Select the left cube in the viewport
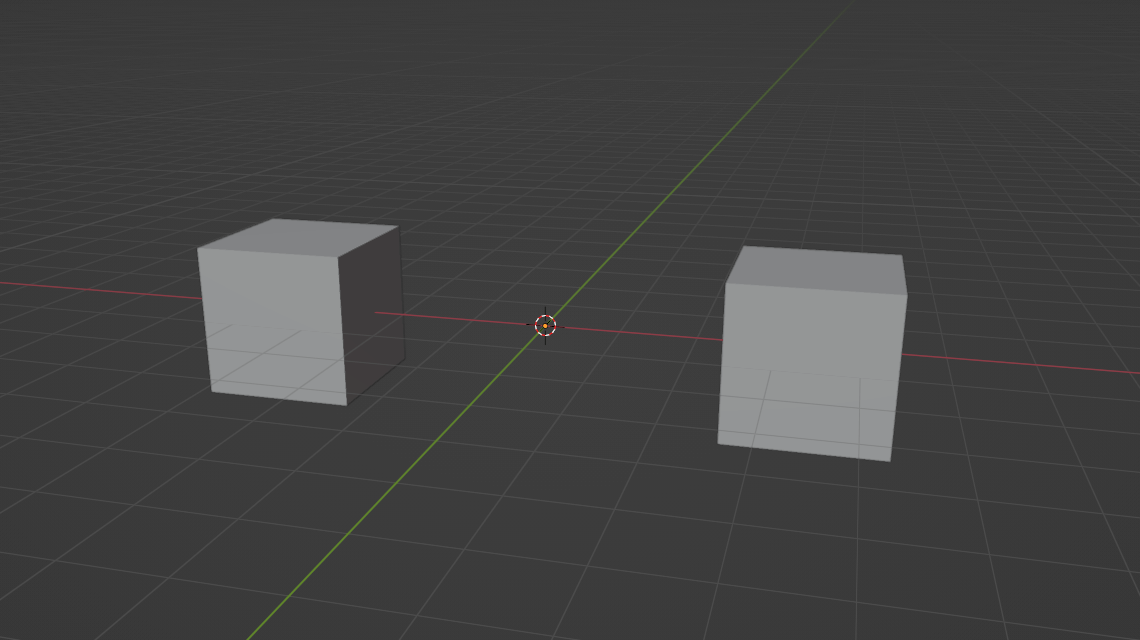1140x640 pixels. click(300, 312)
